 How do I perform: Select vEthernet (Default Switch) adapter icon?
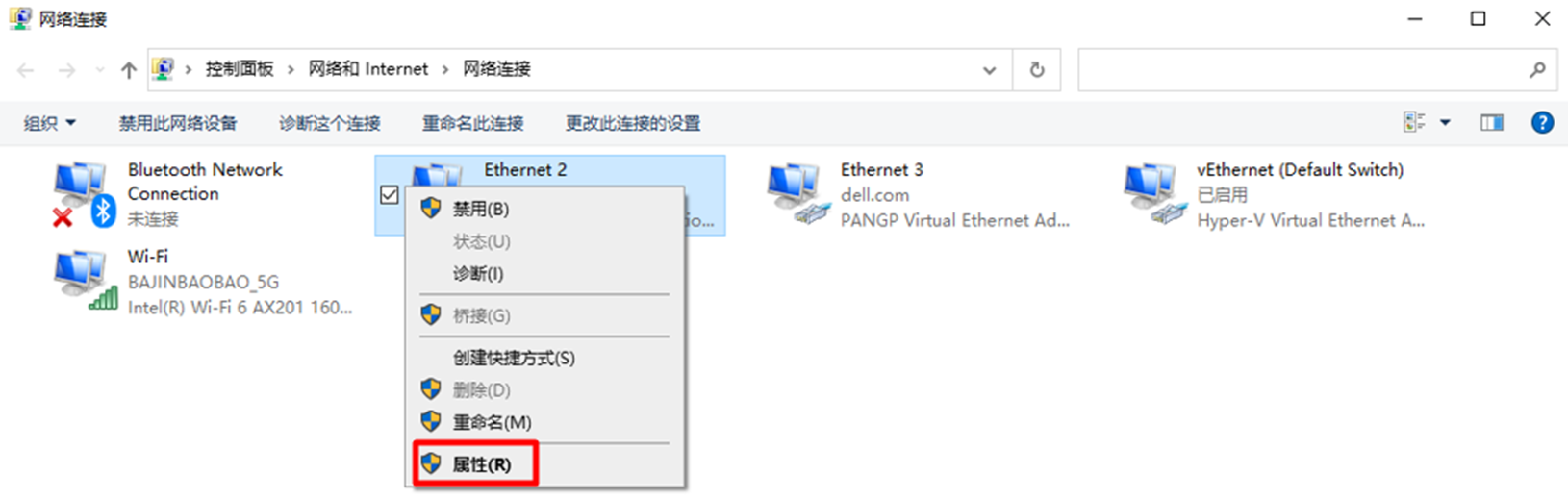[1154, 194]
